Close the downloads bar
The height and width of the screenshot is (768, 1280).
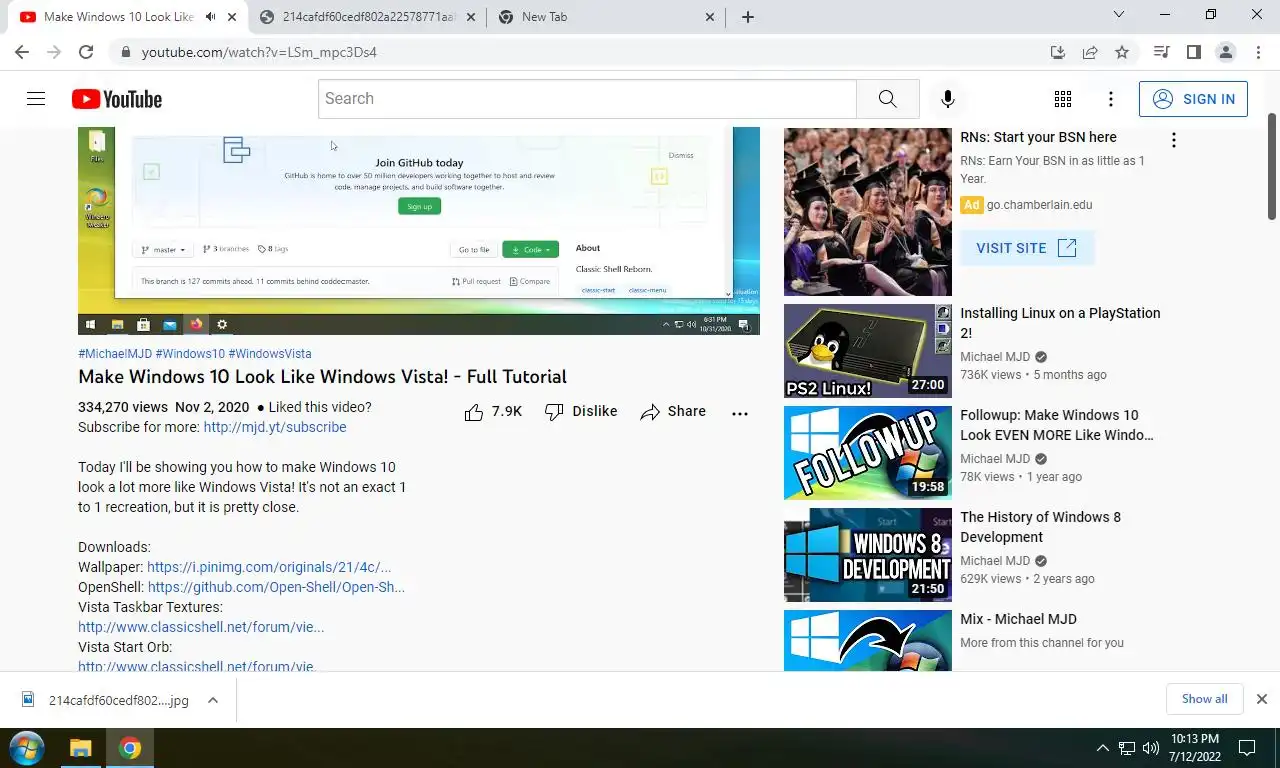pos(1261,699)
